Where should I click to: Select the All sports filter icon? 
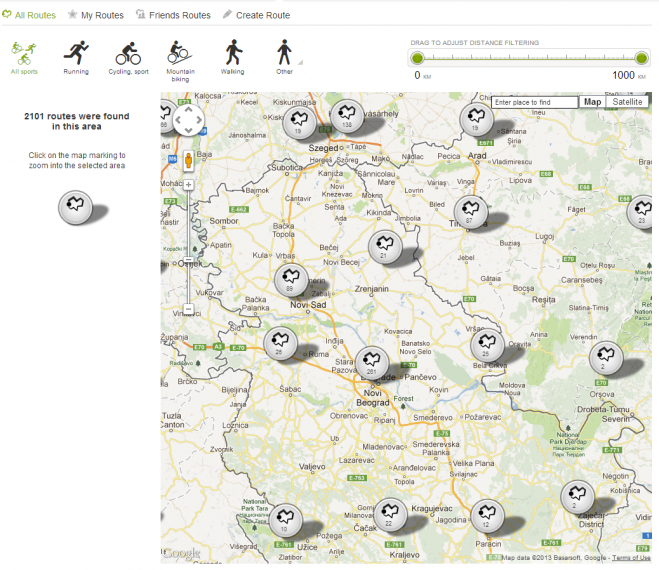point(24,58)
